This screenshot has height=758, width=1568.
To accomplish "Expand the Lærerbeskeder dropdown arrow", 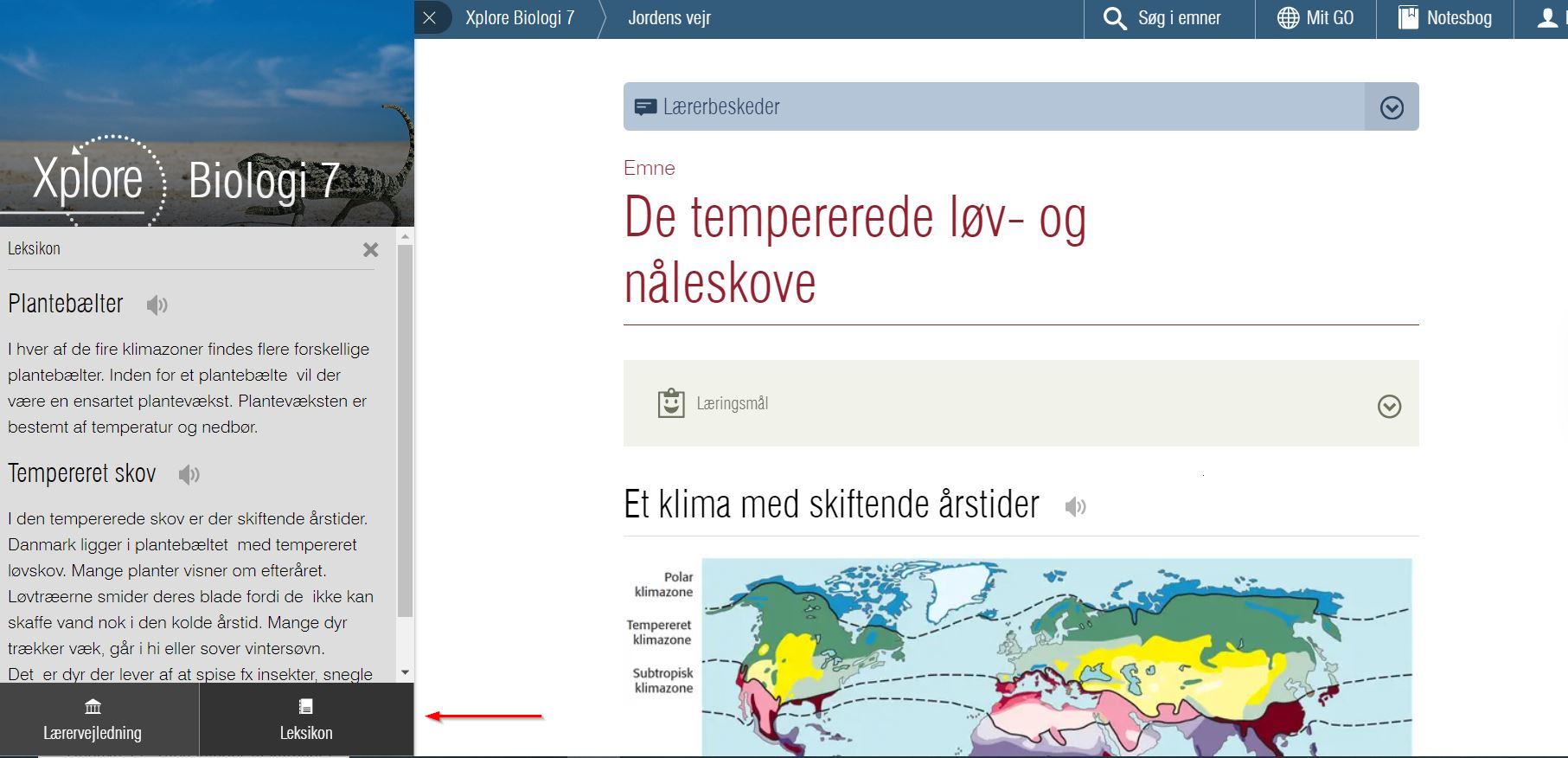I will tap(1392, 107).
